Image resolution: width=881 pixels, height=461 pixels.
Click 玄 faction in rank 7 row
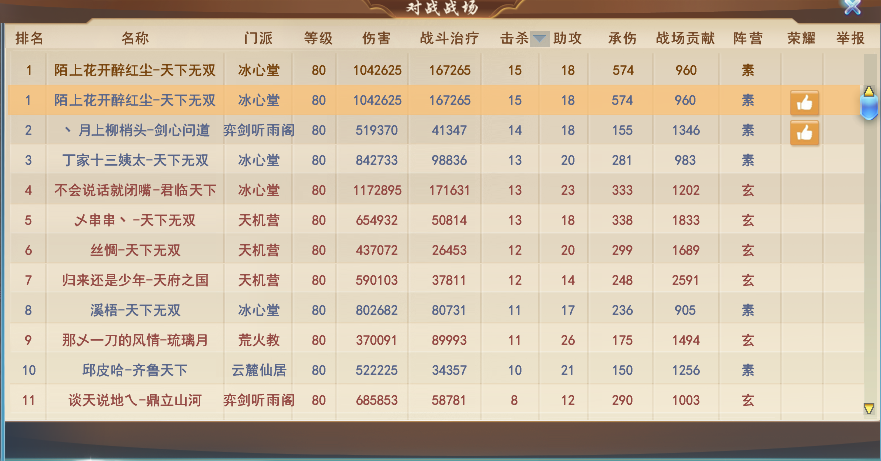click(x=748, y=280)
